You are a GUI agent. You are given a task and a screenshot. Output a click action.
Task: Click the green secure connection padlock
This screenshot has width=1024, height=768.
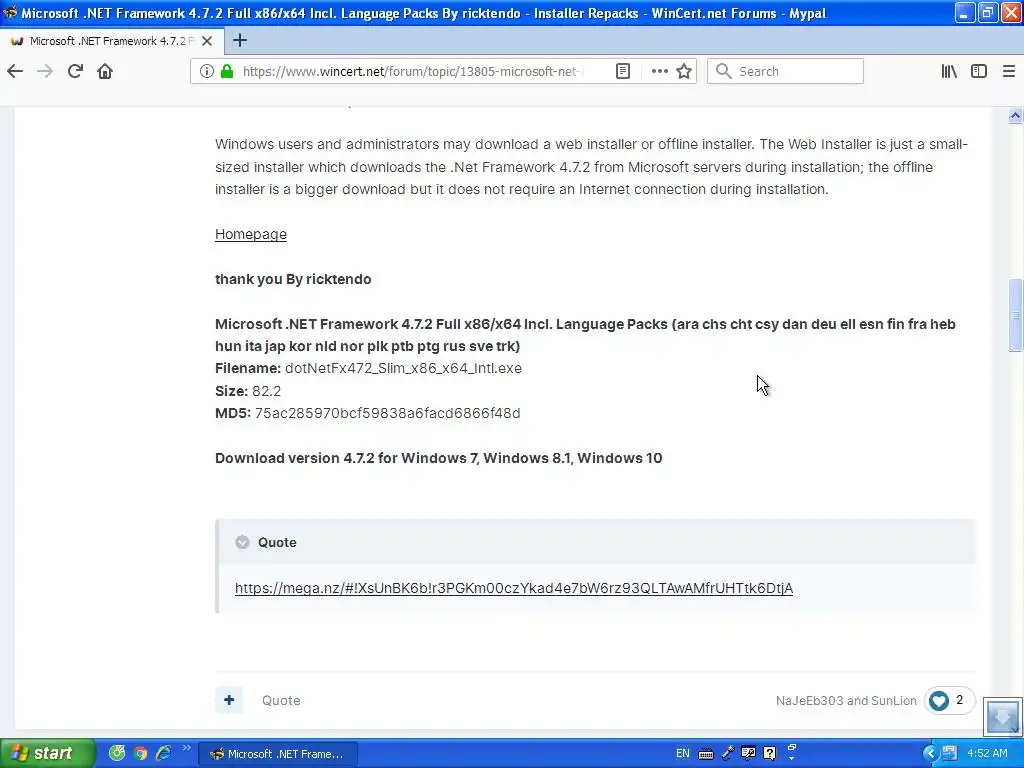click(227, 71)
